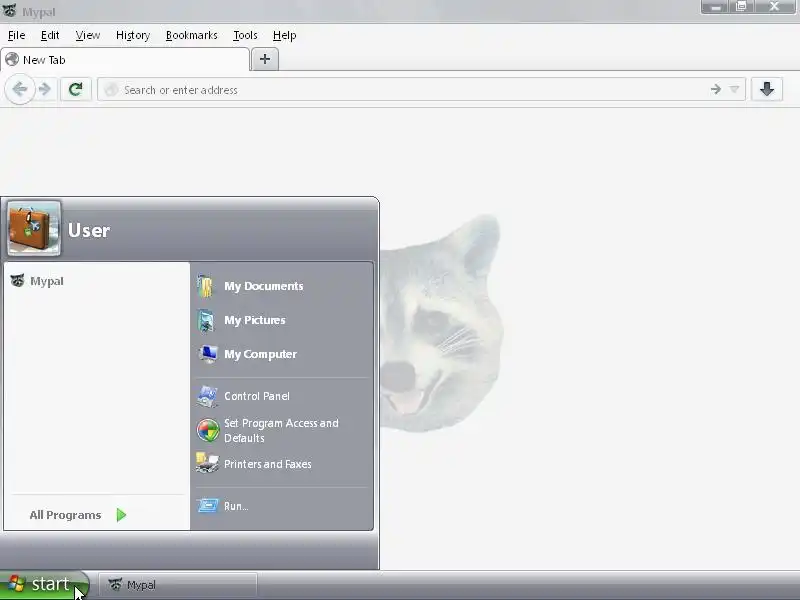
Task: Click the Start button on the taskbar
Action: point(45,584)
